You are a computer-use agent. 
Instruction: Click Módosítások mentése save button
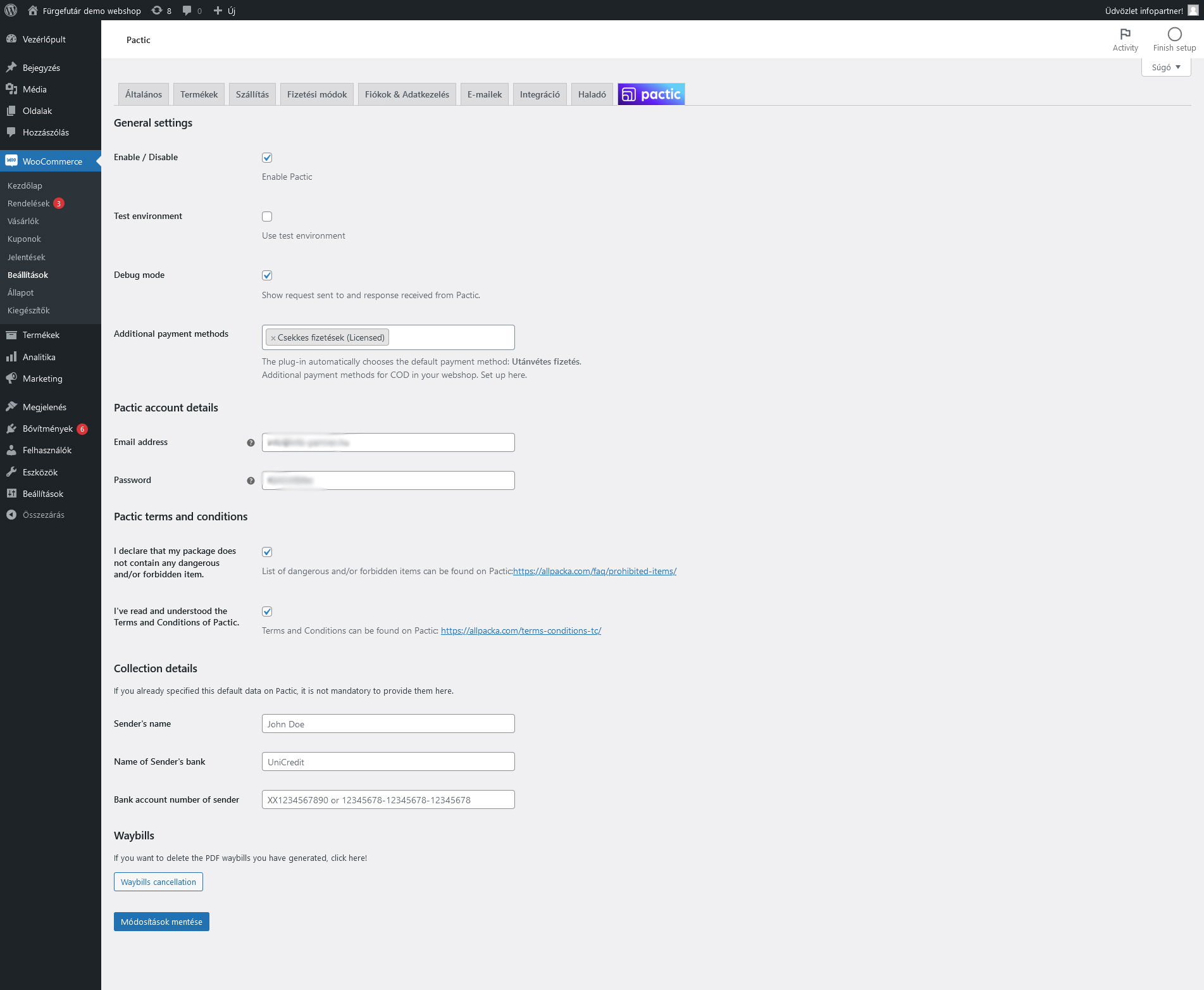point(161,922)
